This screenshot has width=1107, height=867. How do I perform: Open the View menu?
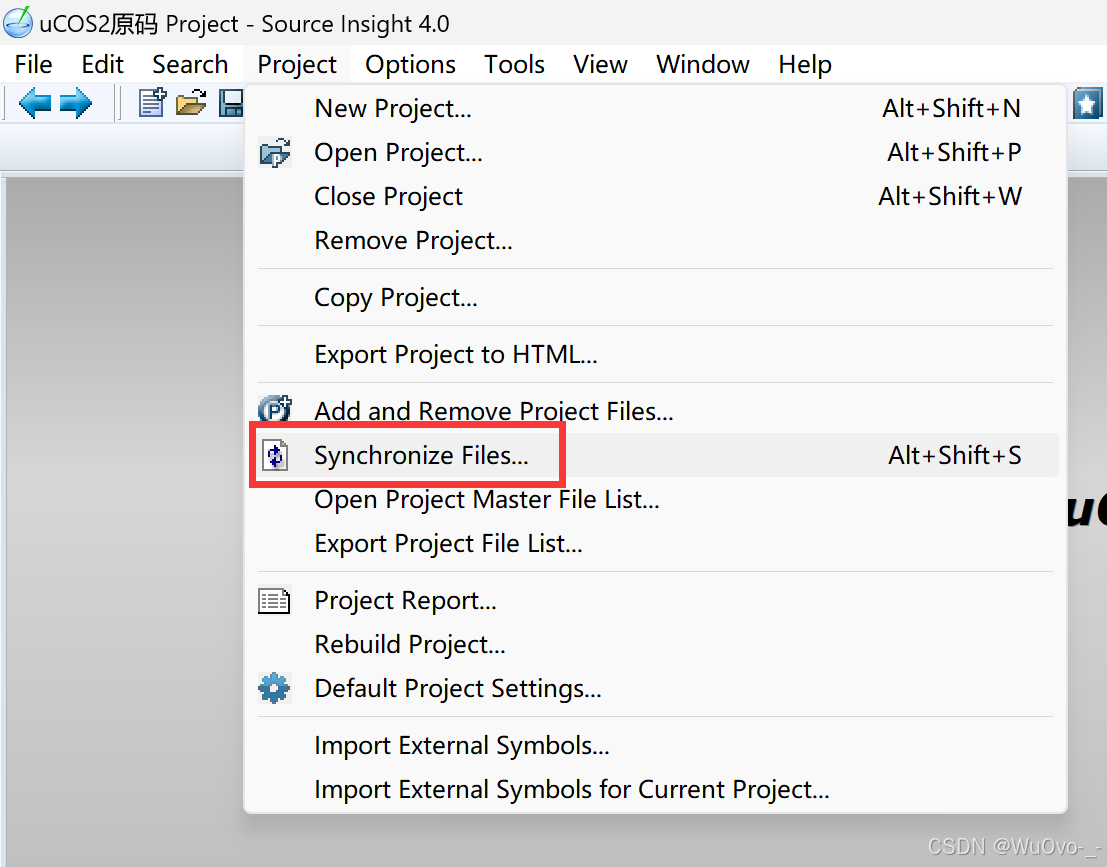point(600,64)
